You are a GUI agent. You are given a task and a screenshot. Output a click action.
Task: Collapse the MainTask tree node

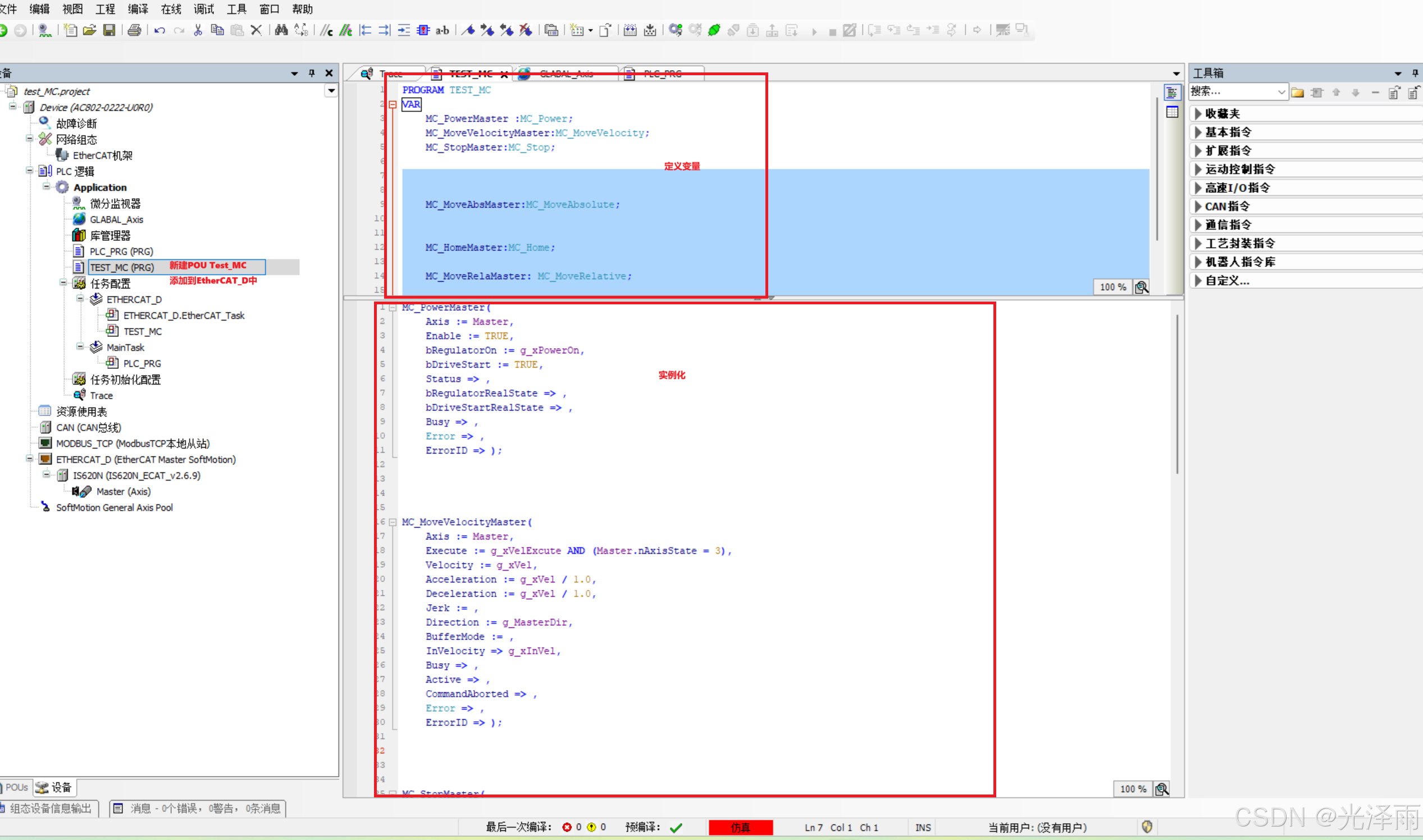point(80,347)
